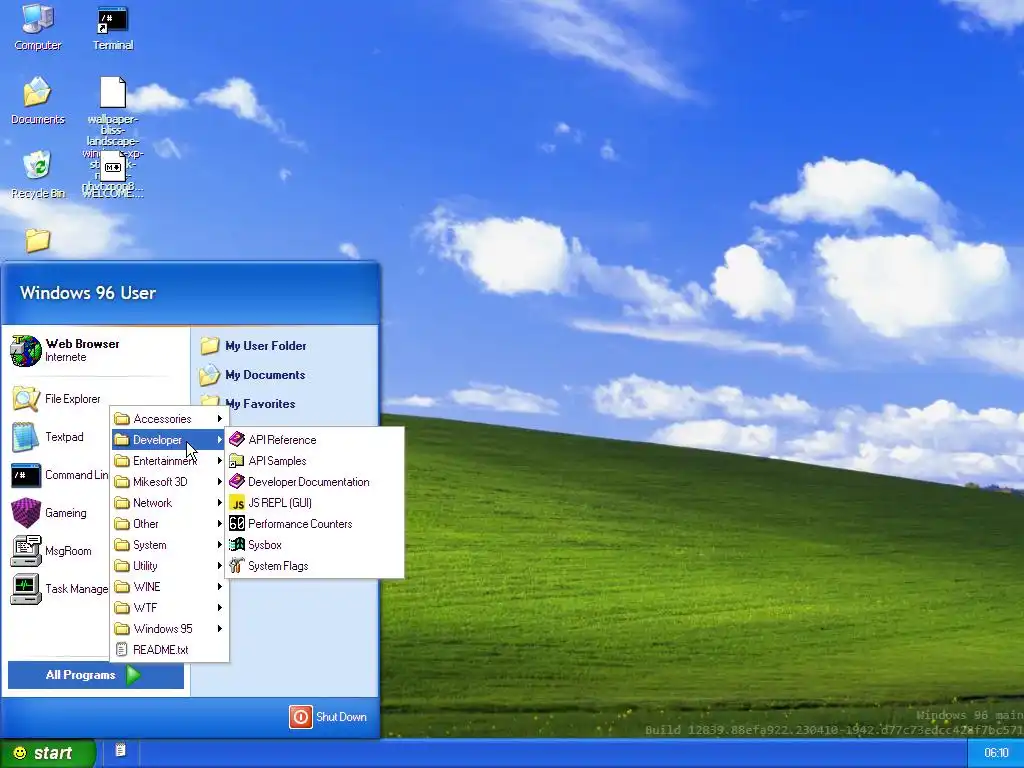Click the Sysbox label in Developer submenu
Image resolution: width=1024 pixels, height=768 pixels.
coord(264,545)
